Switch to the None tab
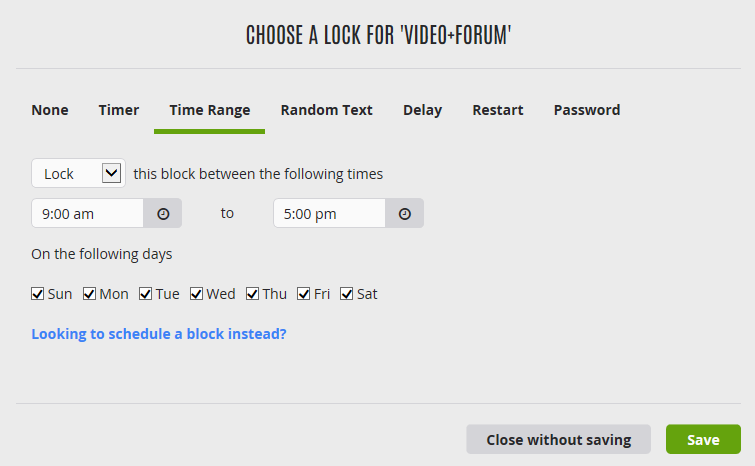The width and height of the screenshot is (755, 466). coord(50,110)
